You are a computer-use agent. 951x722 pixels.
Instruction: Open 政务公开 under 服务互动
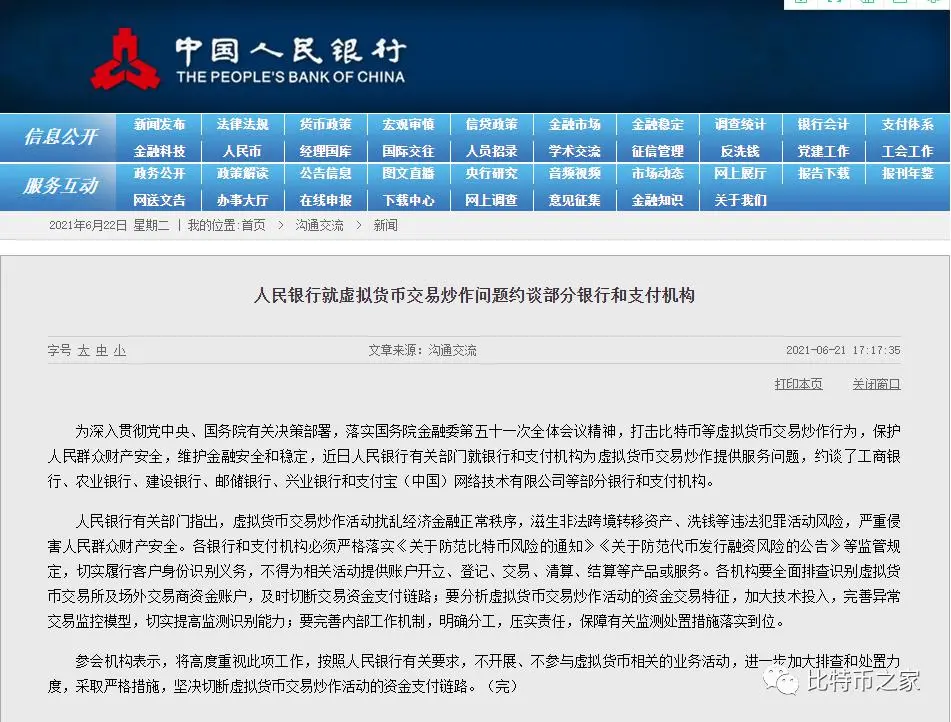click(159, 174)
